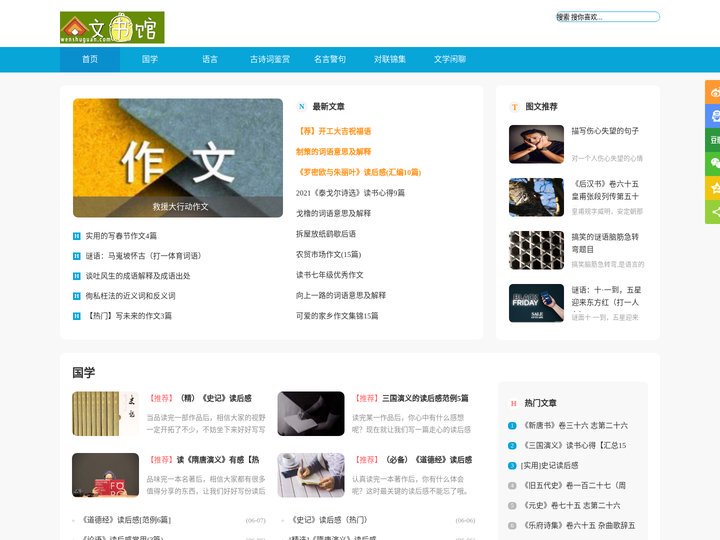Open the 首页 navigation tab
The height and width of the screenshot is (540, 720).
pyautogui.click(x=90, y=59)
